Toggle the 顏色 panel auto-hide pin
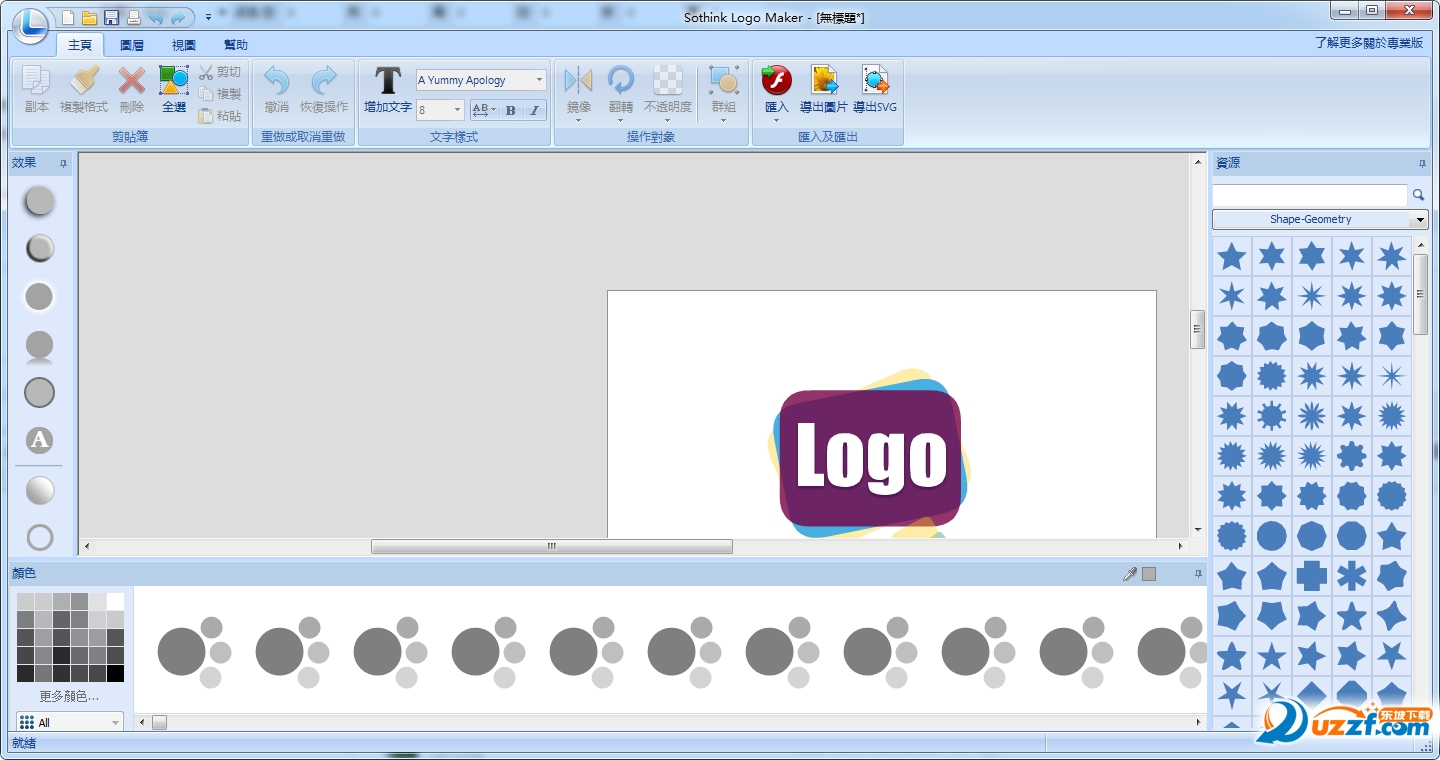Viewport: 1440px width, 760px height. click(x=1198, y=574)
